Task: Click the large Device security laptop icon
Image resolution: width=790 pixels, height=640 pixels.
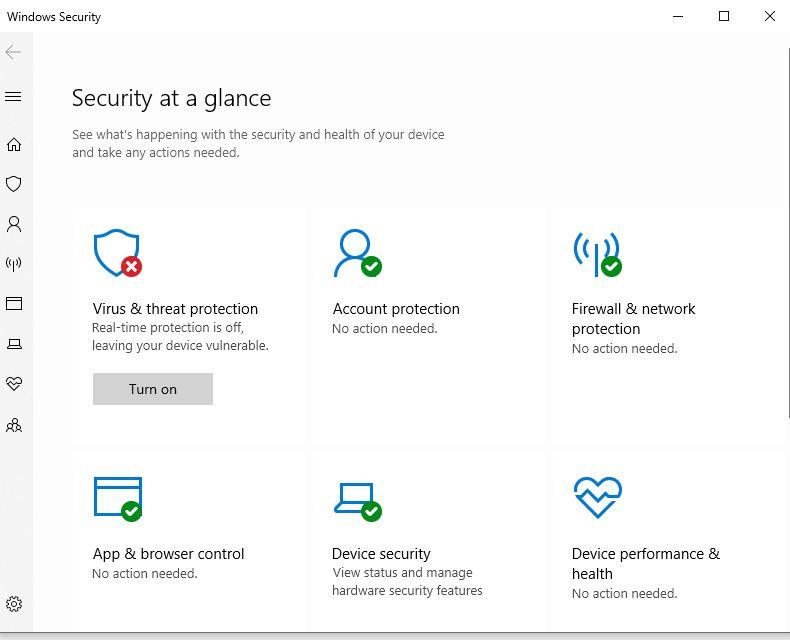Action: pyautogui.click(x=358, y=502)
